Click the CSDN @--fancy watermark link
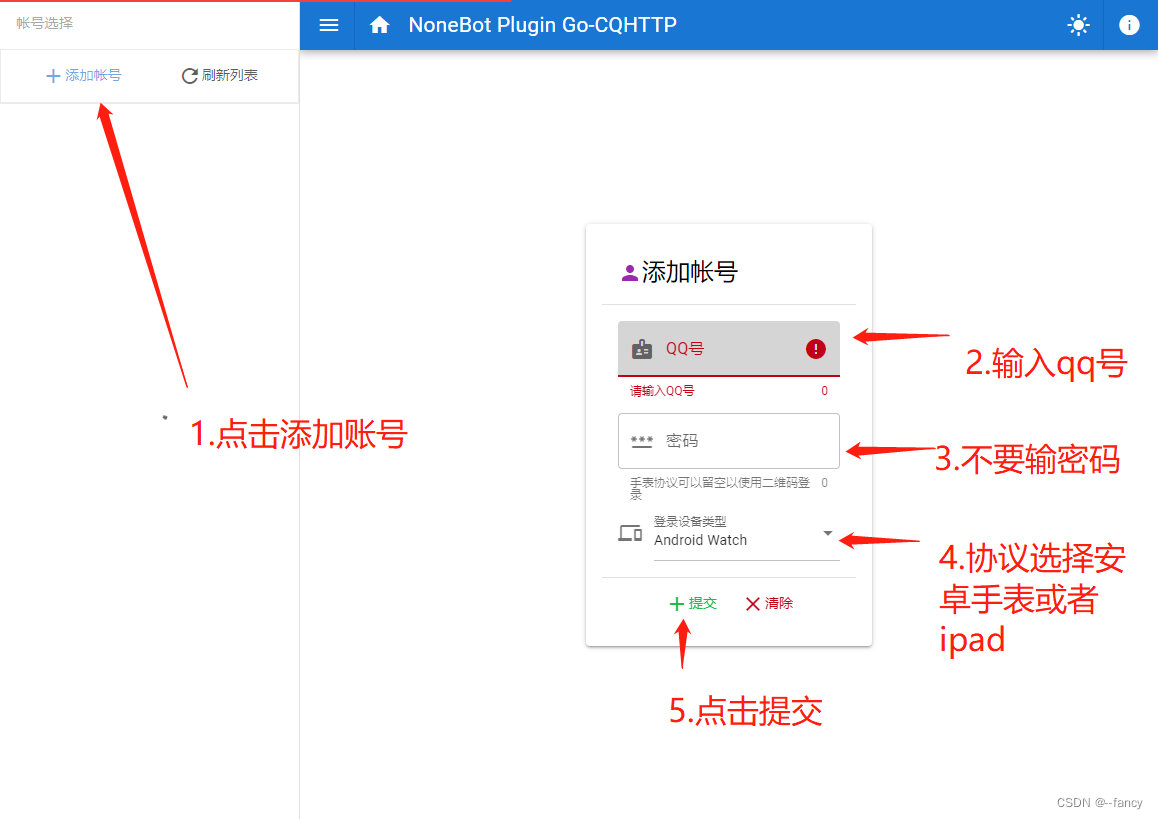1158x819 pixels. (x=1099, y=802)
